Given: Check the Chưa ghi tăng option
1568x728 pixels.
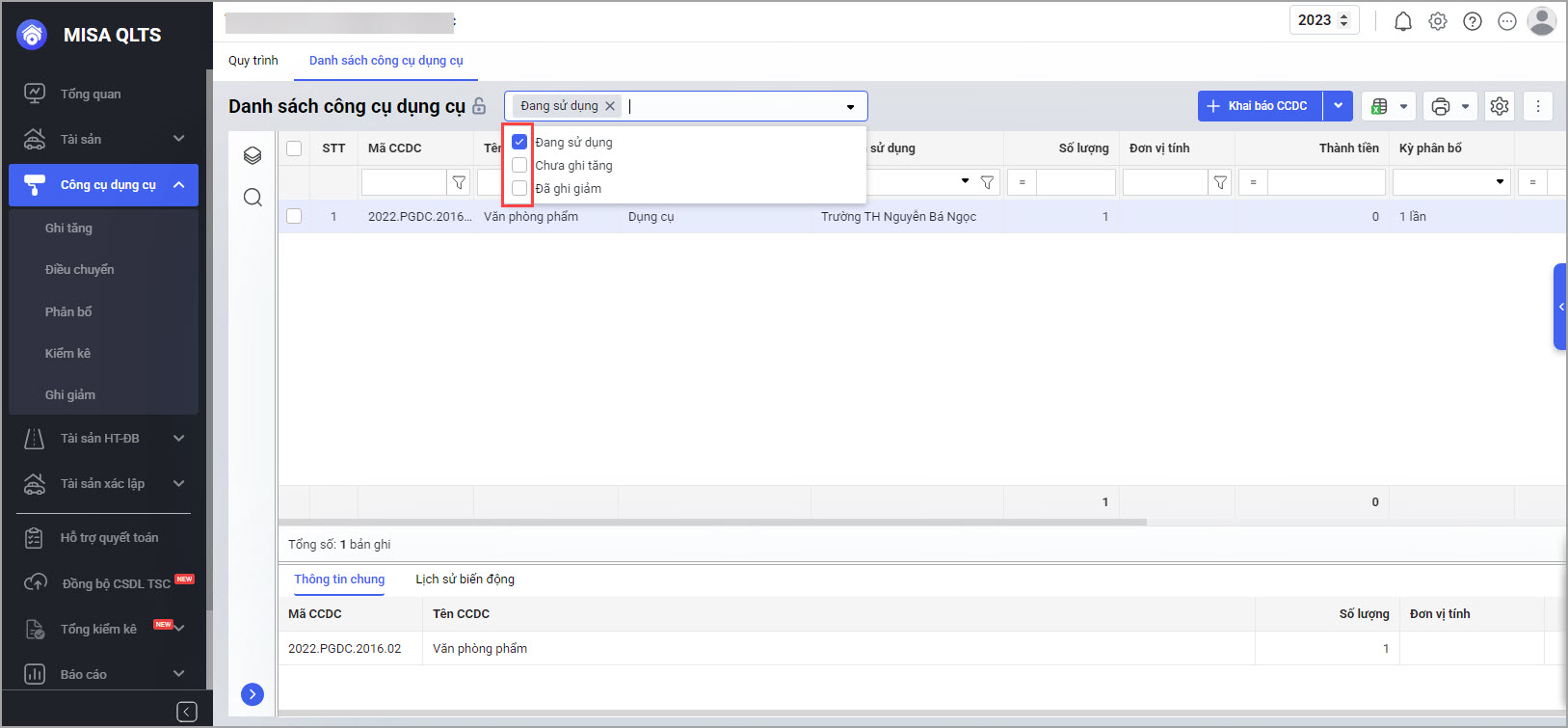Looking at the screenshot, I should 519,165.
